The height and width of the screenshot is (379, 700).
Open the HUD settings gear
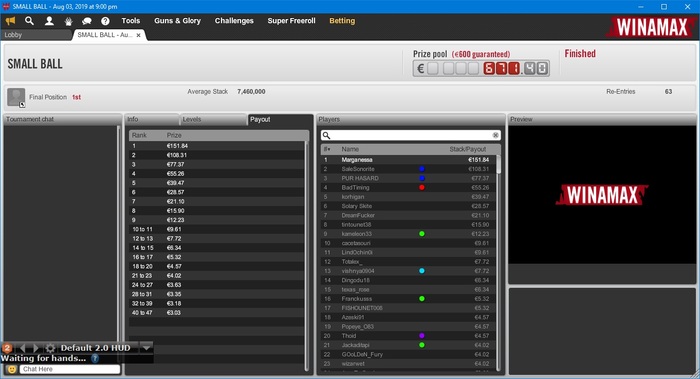(x=50, y=348)
